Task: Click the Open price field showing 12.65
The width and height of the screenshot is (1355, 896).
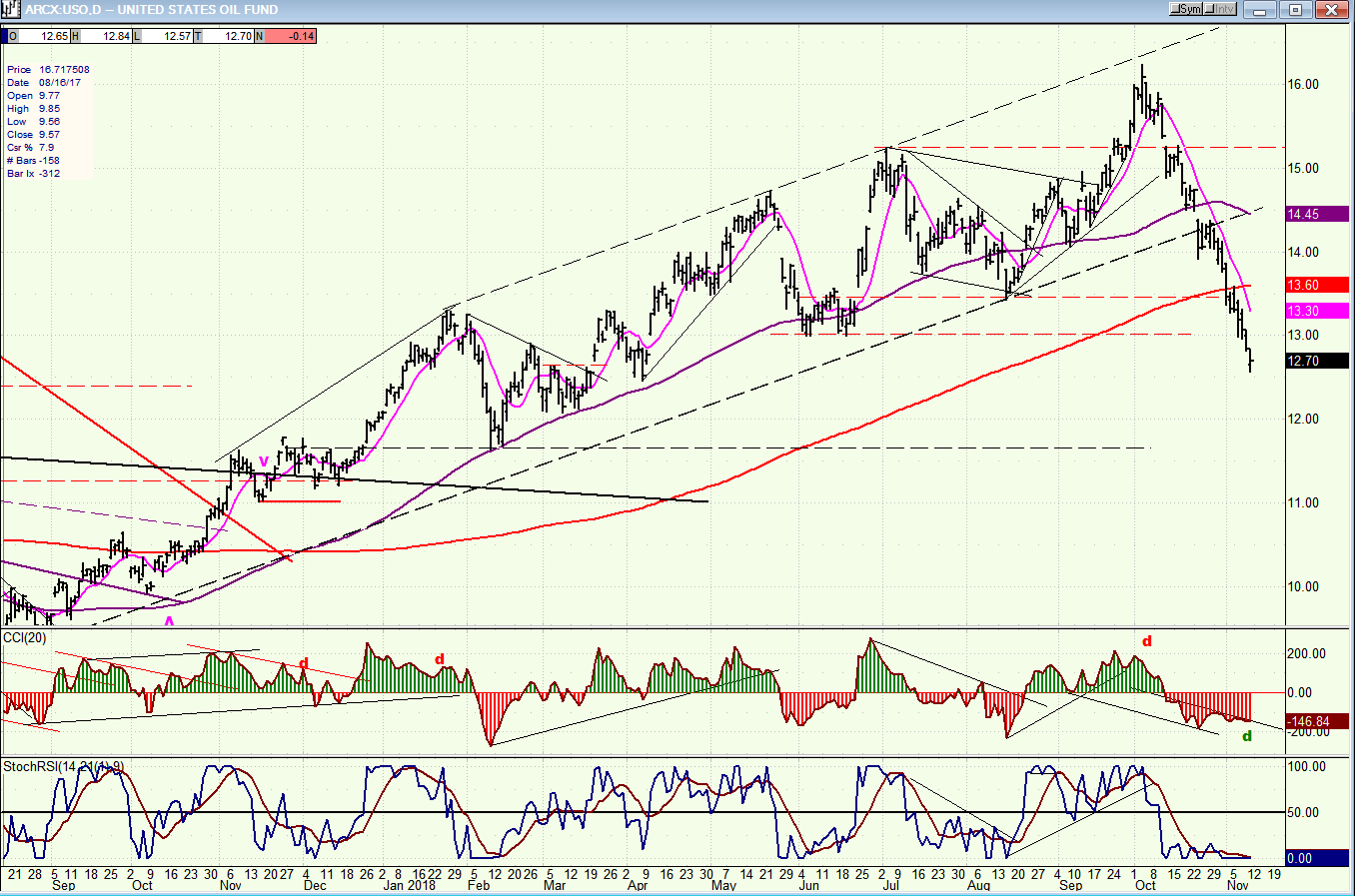Action: (39, 36)
